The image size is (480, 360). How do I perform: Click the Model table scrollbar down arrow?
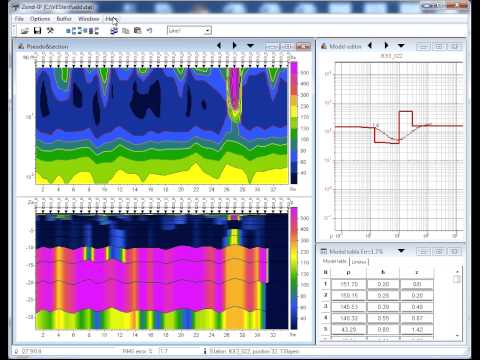(457, 336)
